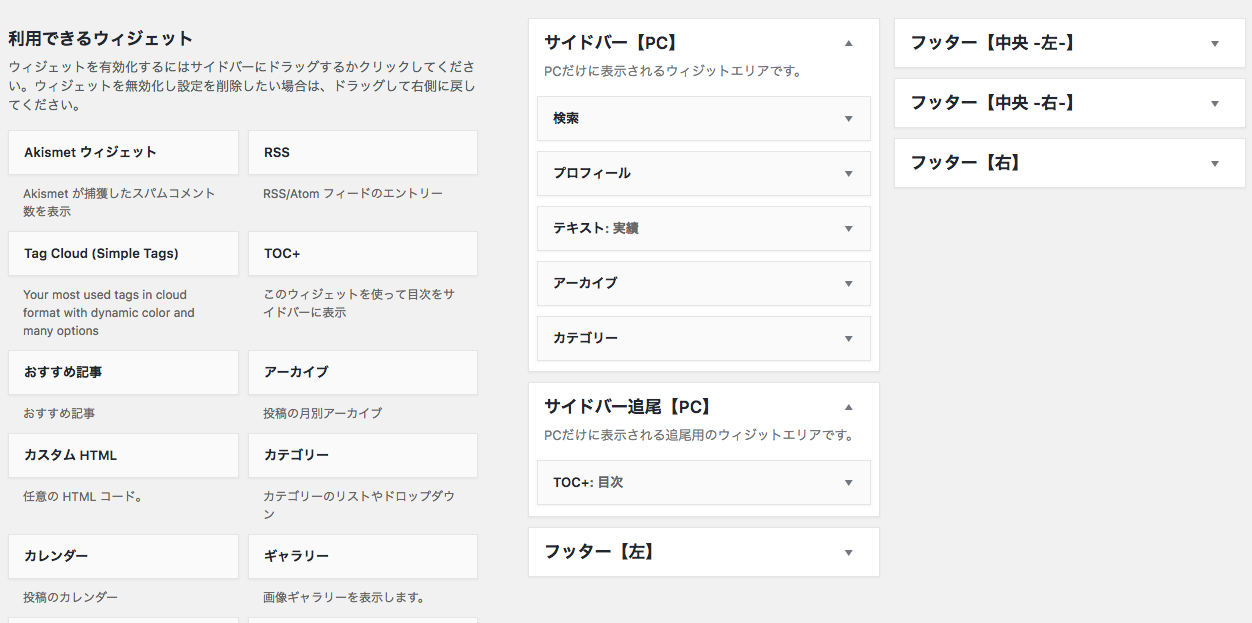Viewport: 1252px width, 623px height.
Task: Collapse the サイドバー【PC】 area arrow
Action: click(849, 43)
